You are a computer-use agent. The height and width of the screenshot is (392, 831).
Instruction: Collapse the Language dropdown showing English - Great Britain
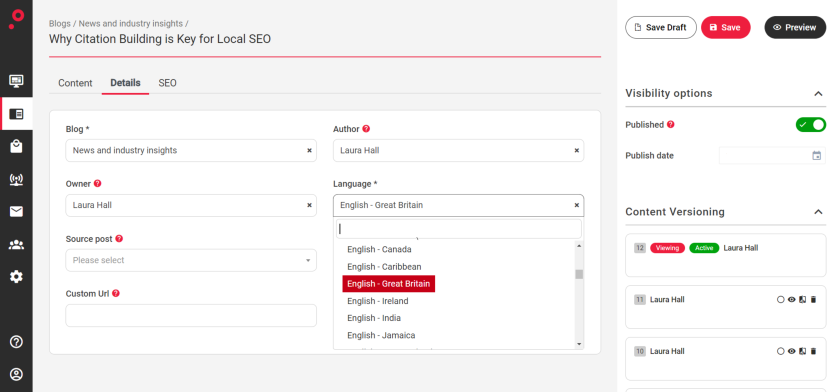(x=458, y=205)
